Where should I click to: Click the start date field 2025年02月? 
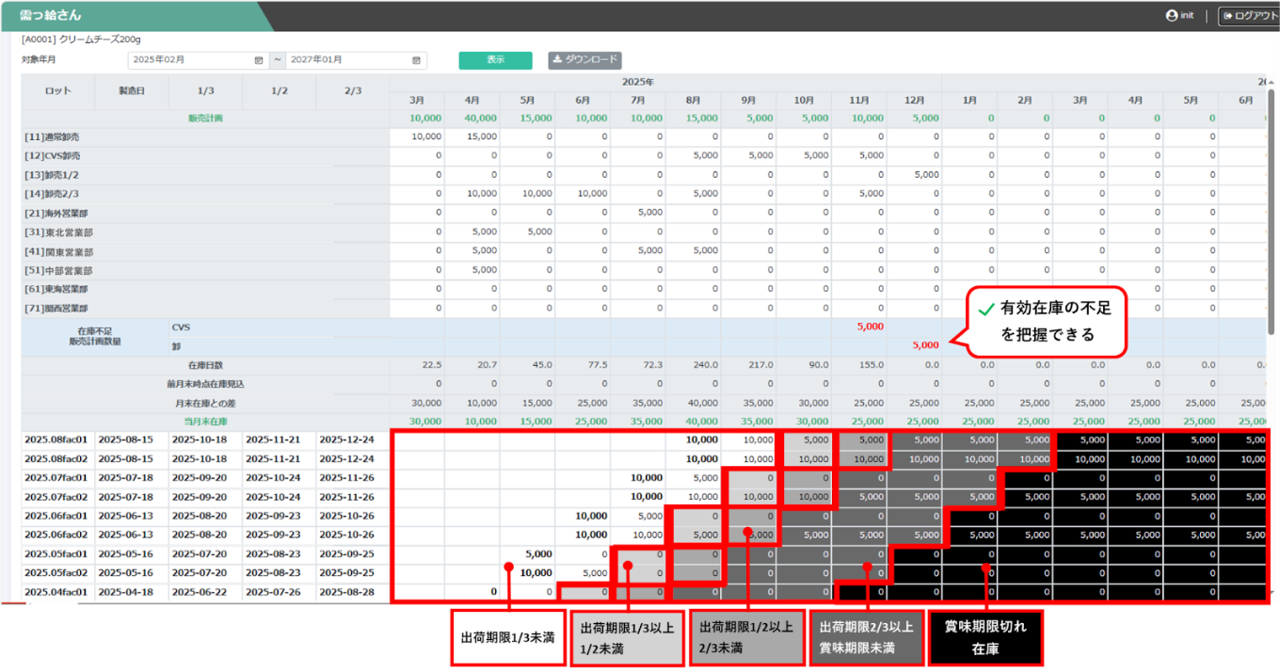[x=190, y=61]
